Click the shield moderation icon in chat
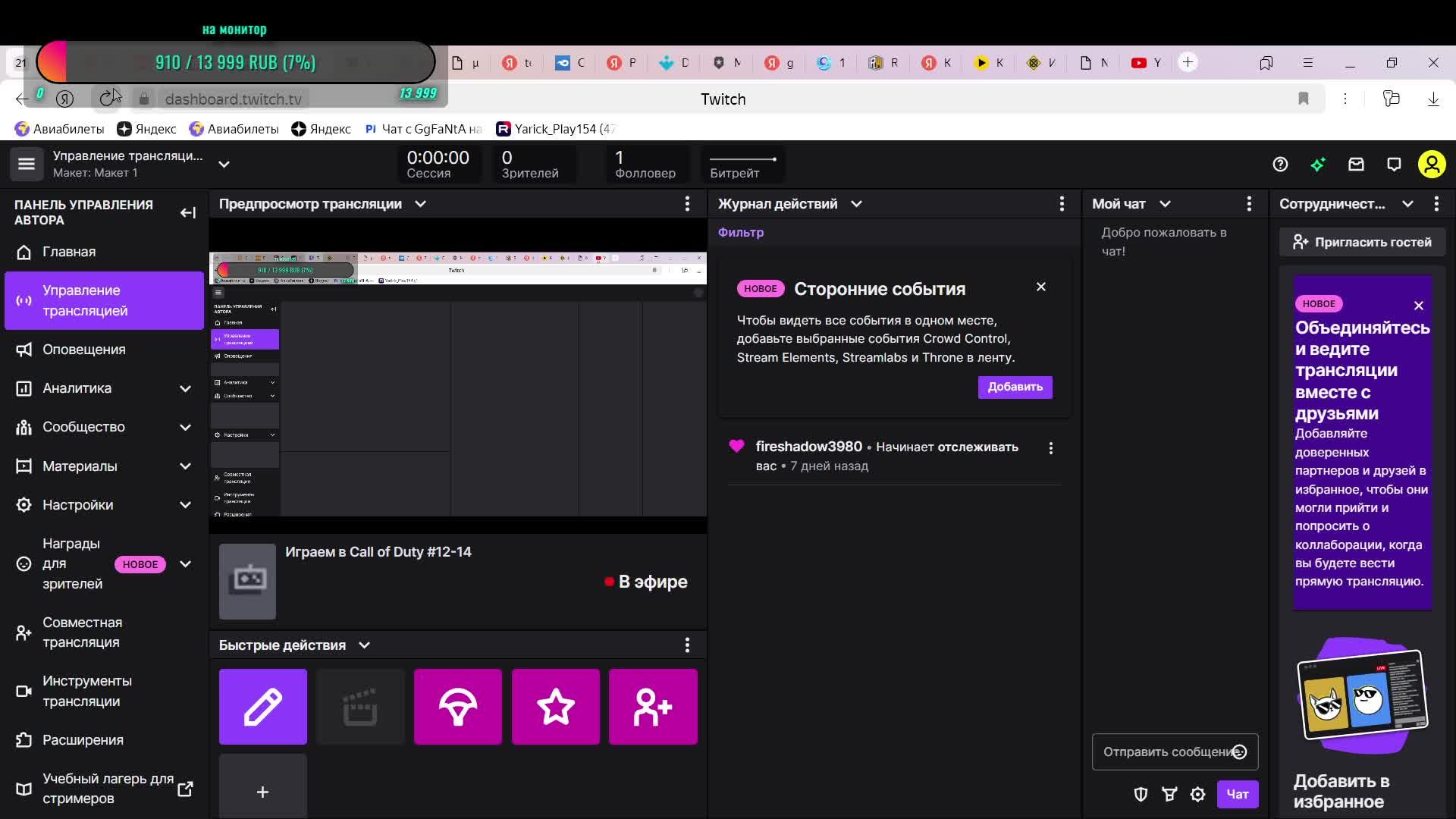Viewport: 1456px width, 819px height. point(1141,794)
